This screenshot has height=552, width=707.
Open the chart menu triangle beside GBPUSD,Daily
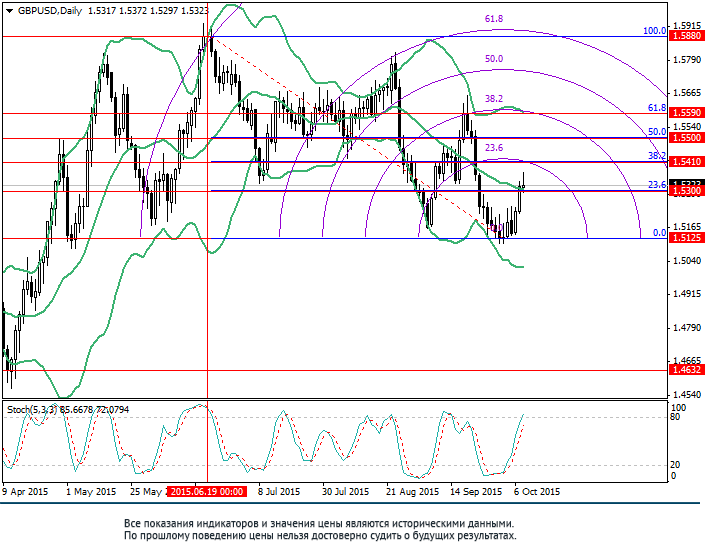point(9,11)
